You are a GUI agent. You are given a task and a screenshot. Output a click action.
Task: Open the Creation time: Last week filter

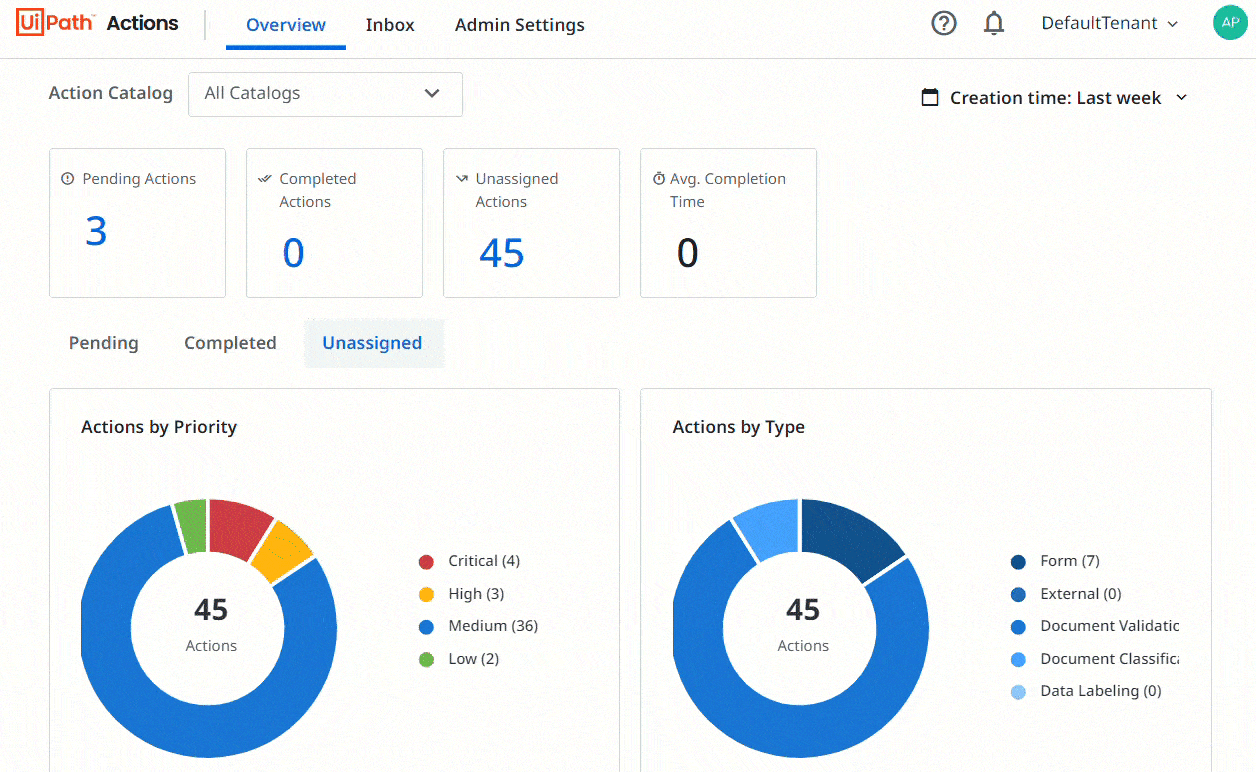tap(1055, 98)
